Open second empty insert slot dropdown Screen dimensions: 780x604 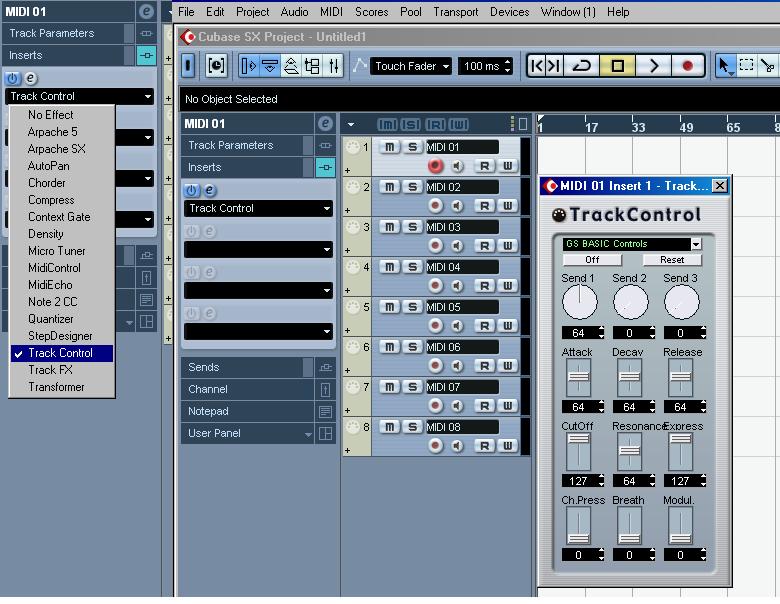(258, 249)
